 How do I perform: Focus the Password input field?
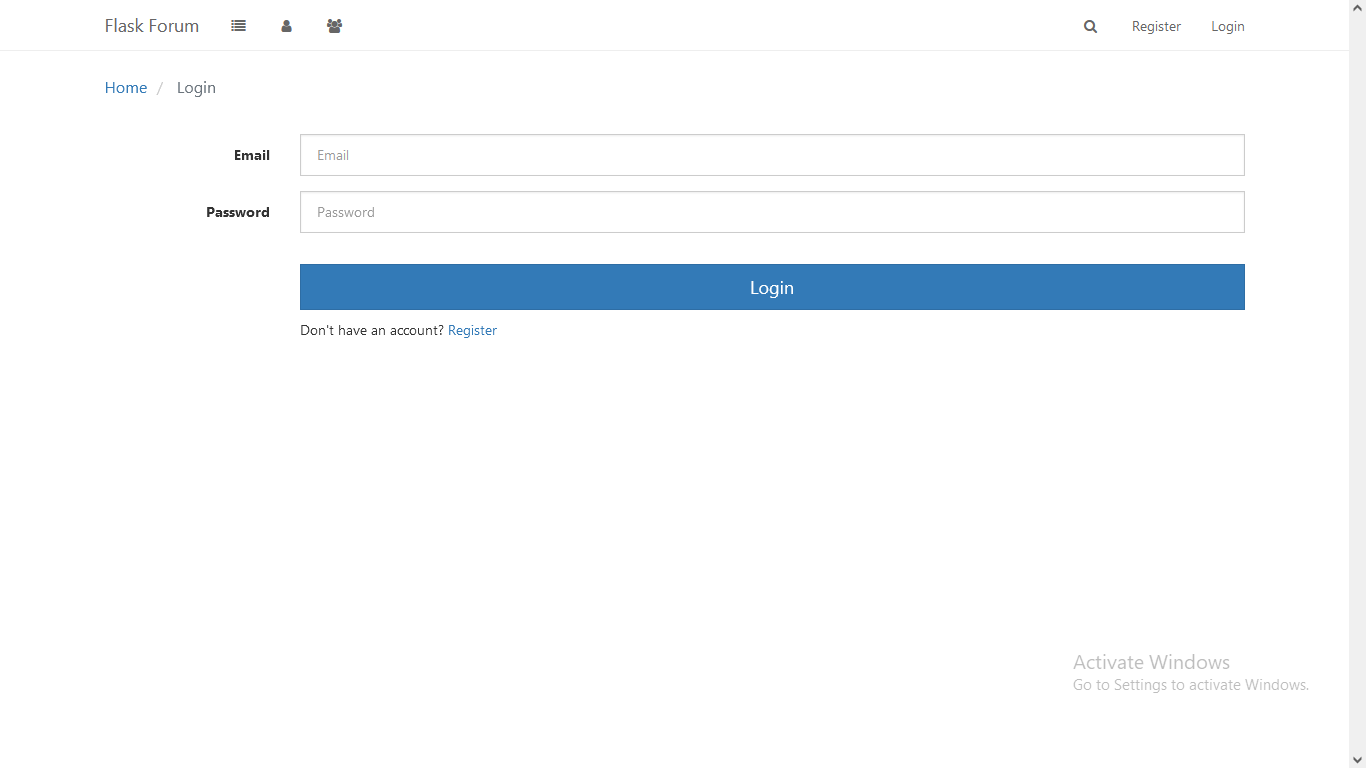tap(772, 212)
